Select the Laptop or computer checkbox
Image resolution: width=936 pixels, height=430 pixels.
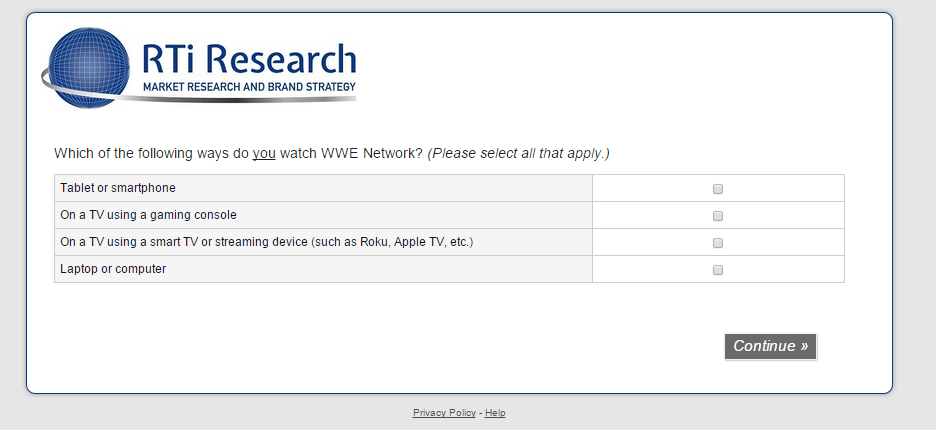pos(718,269)
